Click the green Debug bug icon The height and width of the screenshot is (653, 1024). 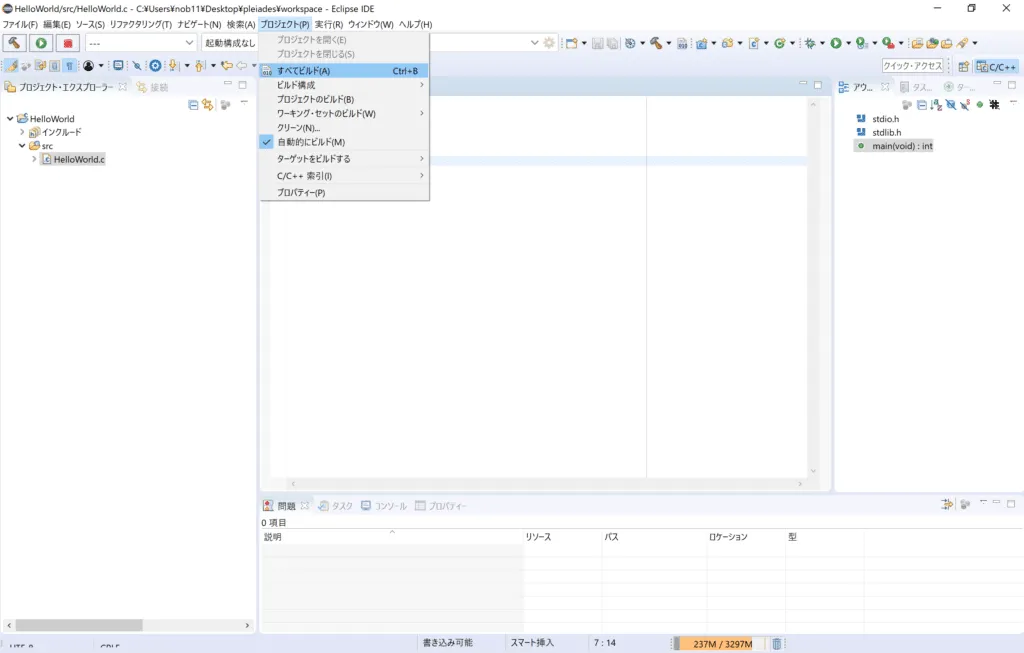[810, 43]
